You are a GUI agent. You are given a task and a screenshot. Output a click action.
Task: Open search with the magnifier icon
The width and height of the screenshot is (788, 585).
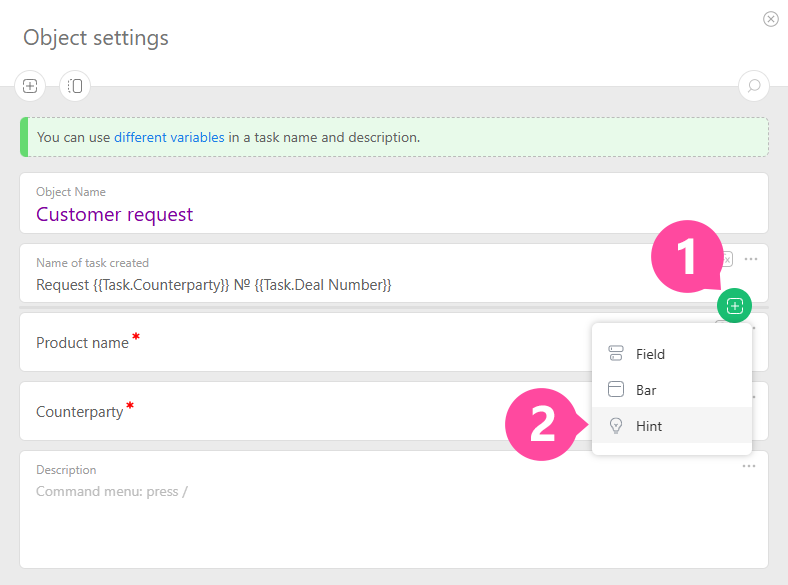pyautogui.click(x=754, y=86)
